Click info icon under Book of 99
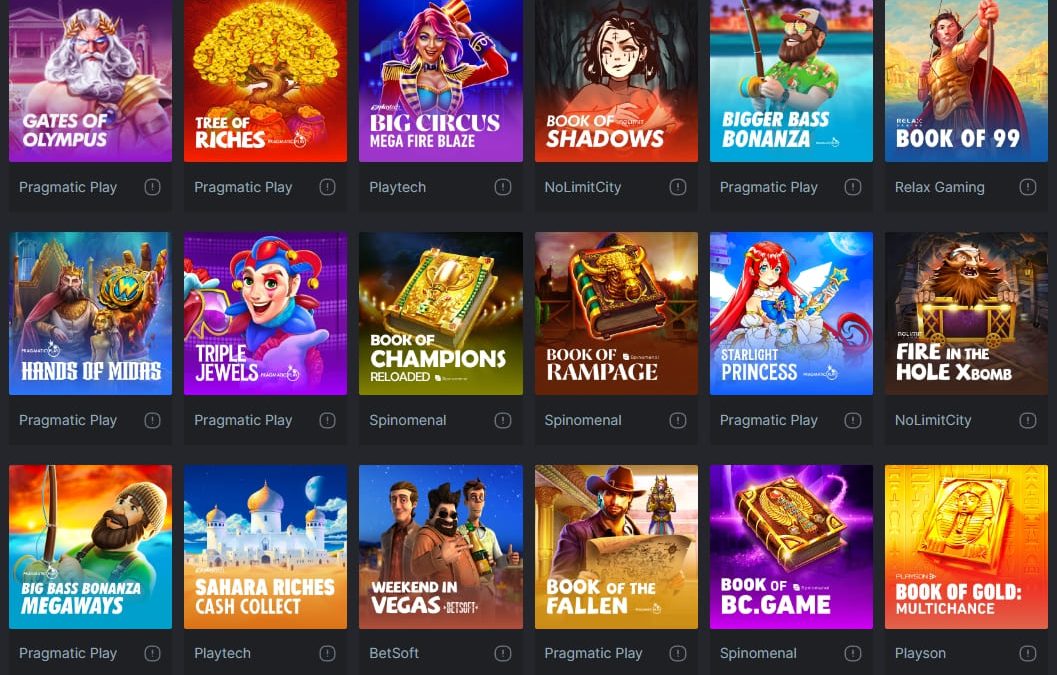 [1028, 187]
